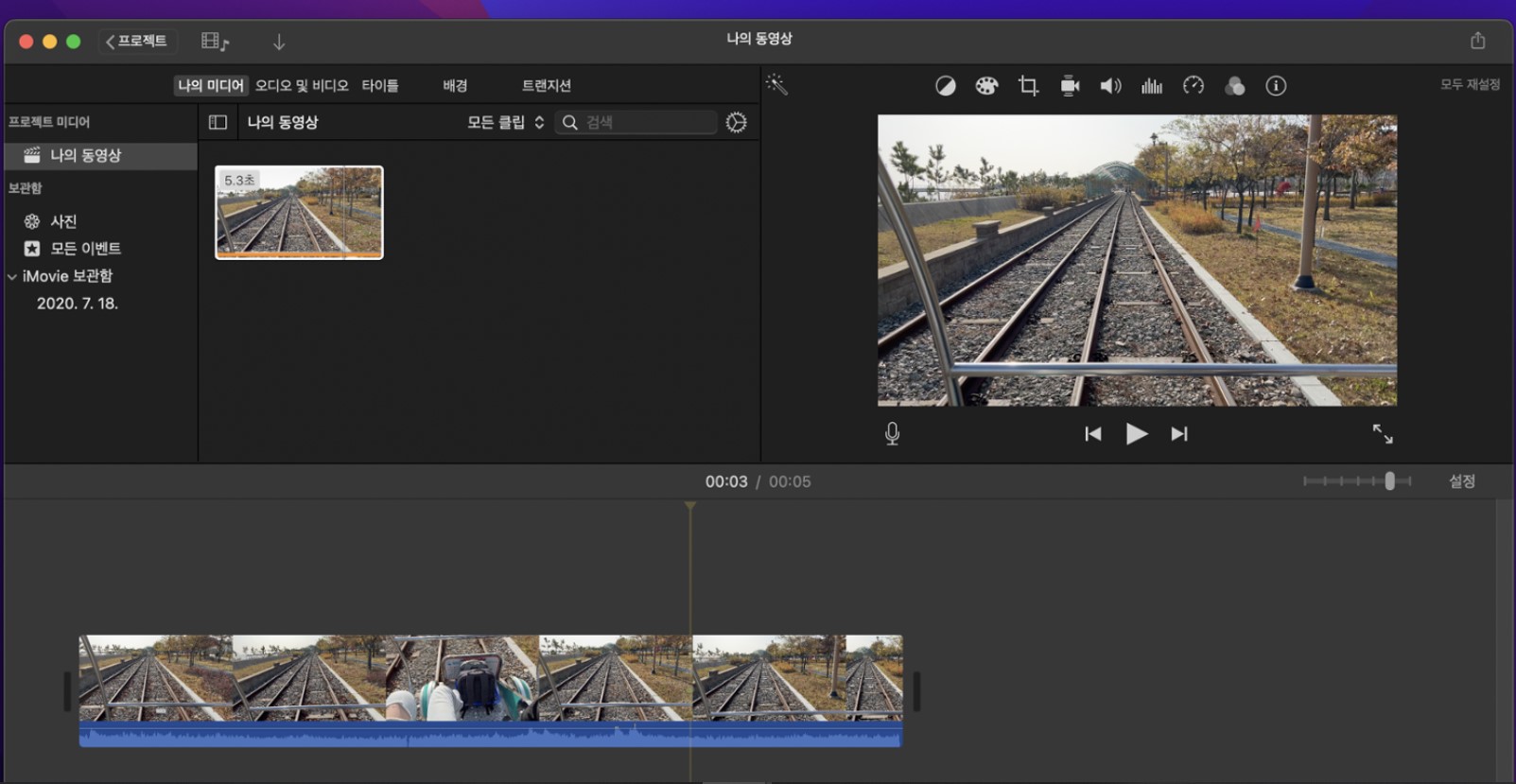Click the timeline's left edge handle

coord(67,691)
